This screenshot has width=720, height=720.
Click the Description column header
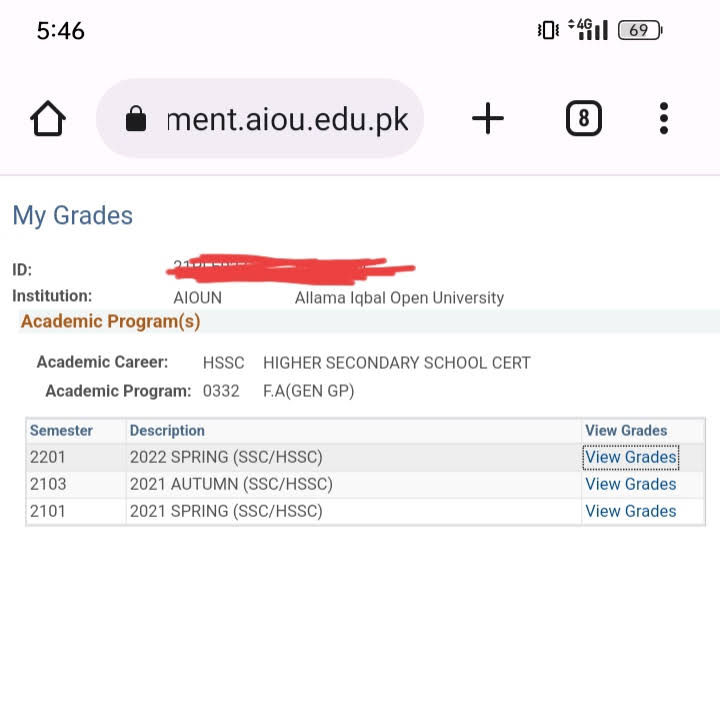[x=167, y=430]
